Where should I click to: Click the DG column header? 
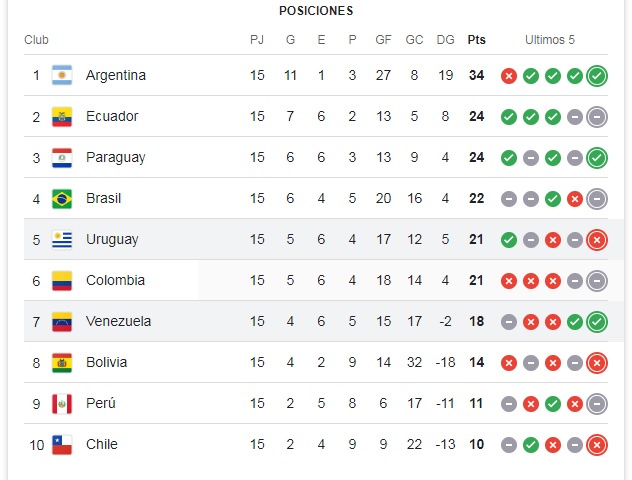[445, 39]
